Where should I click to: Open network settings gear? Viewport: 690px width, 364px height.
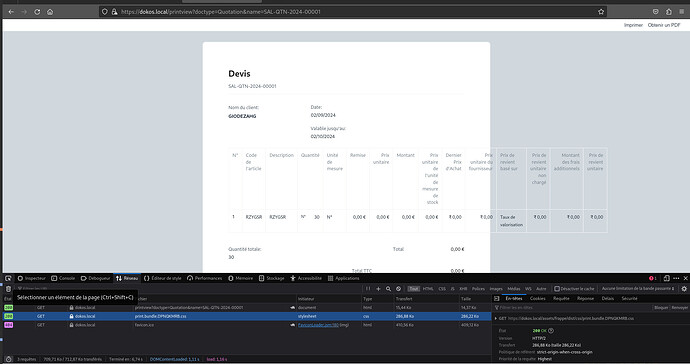pyautogui.click(x=684, y=289)
